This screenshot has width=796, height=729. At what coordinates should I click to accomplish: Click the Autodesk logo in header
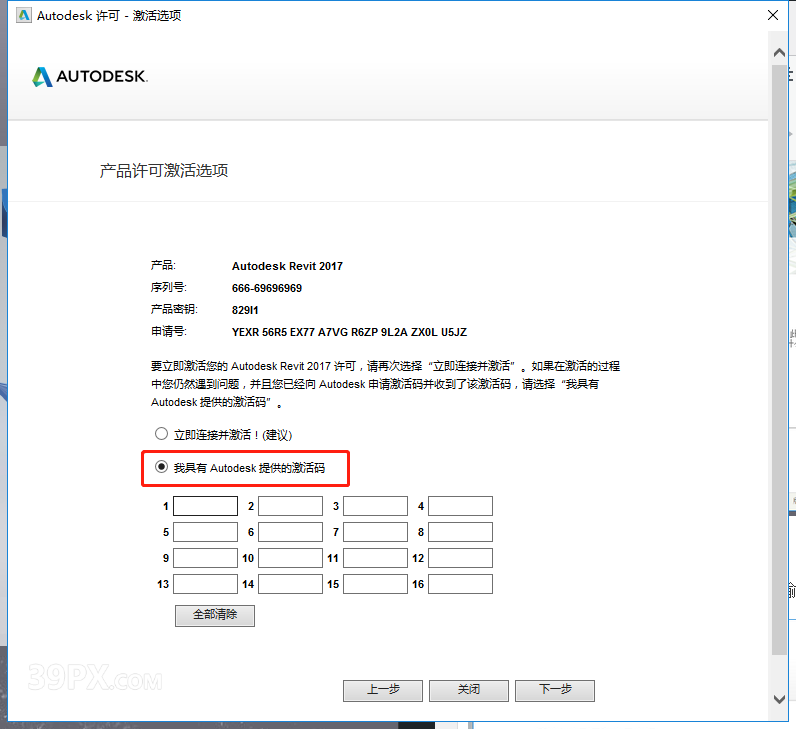point(90,77)
